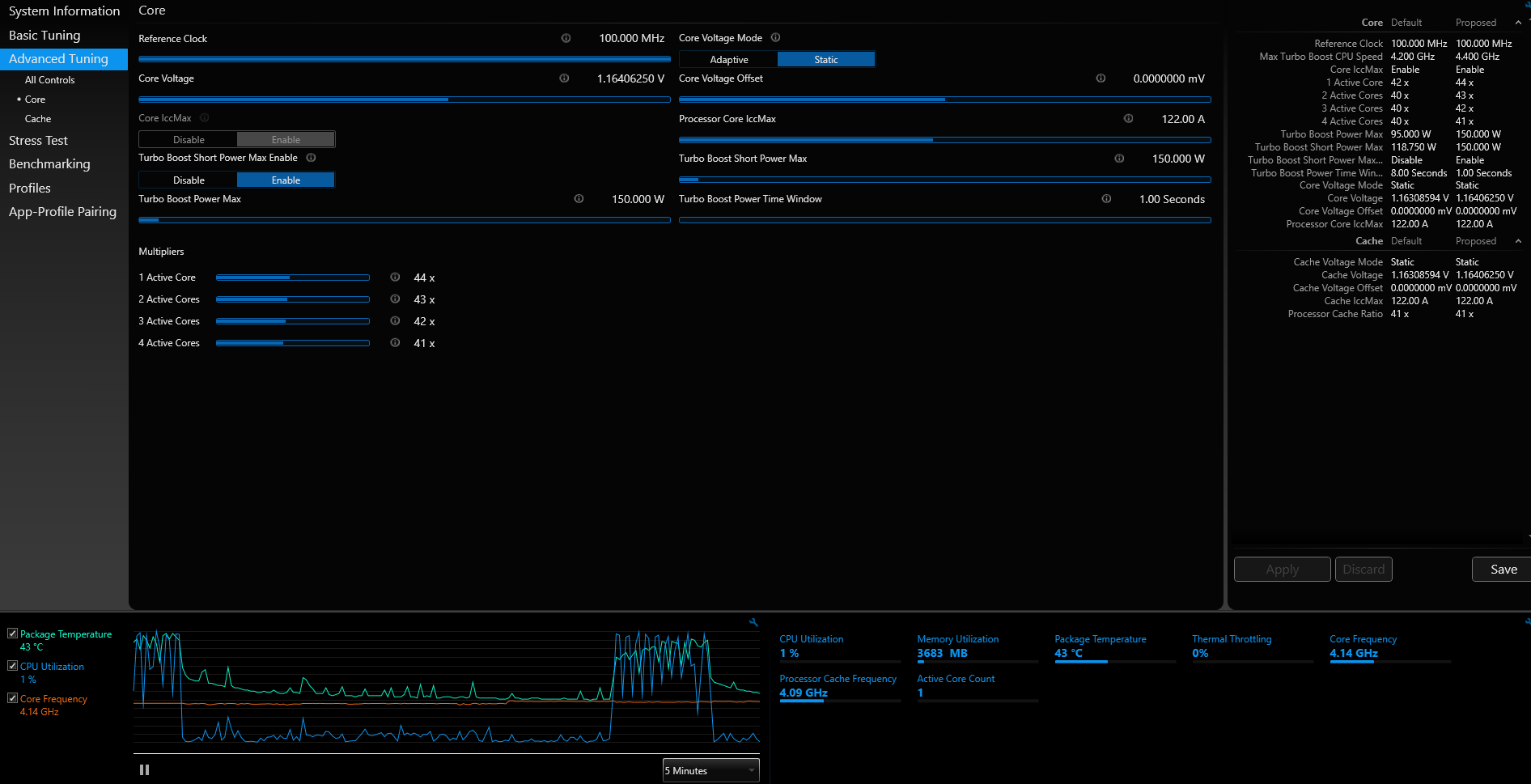Screen dimensions: 1531x784
Task: Click the Thermal Throttling 0% monitor tile
Action: tap(1252, 647)
